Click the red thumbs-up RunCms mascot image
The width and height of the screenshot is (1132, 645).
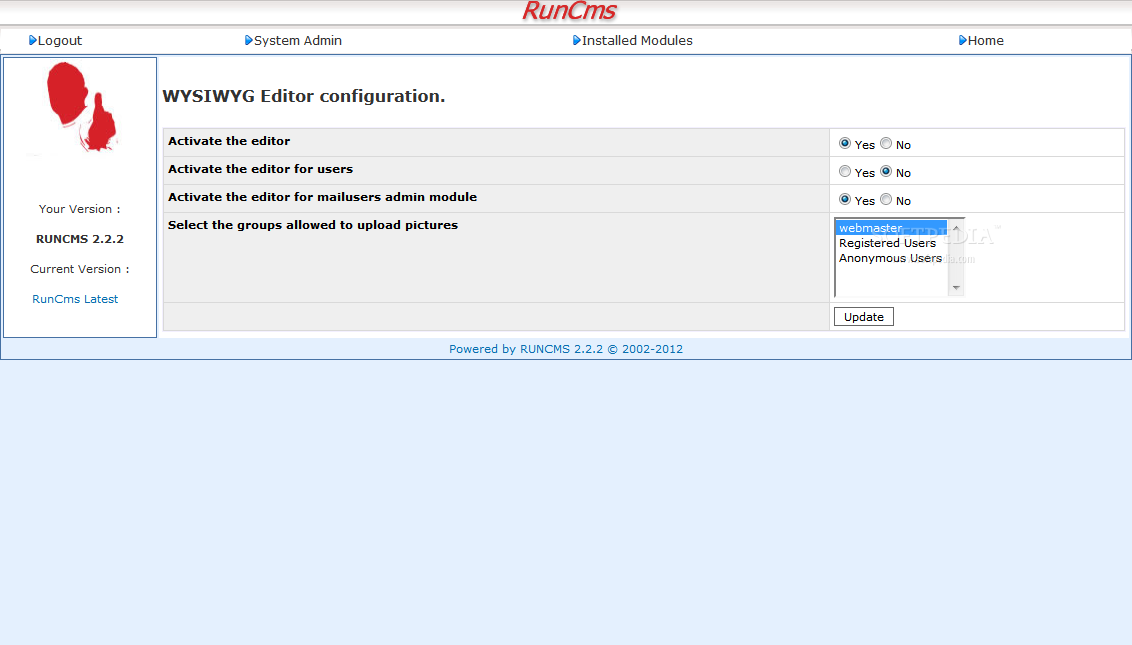pyautogui.click(x=80, y=107)
